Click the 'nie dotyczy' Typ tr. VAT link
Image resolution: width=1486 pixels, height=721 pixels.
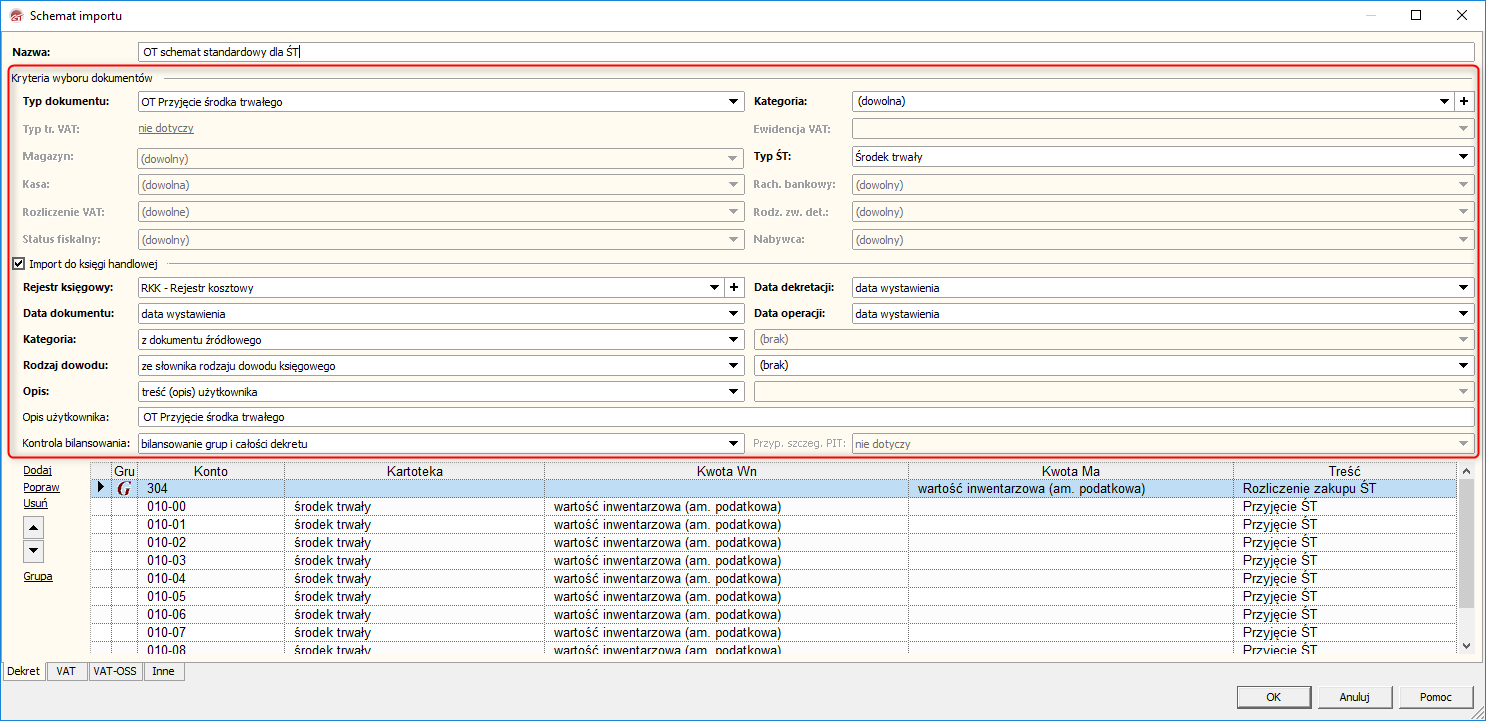tap(166, 128)
